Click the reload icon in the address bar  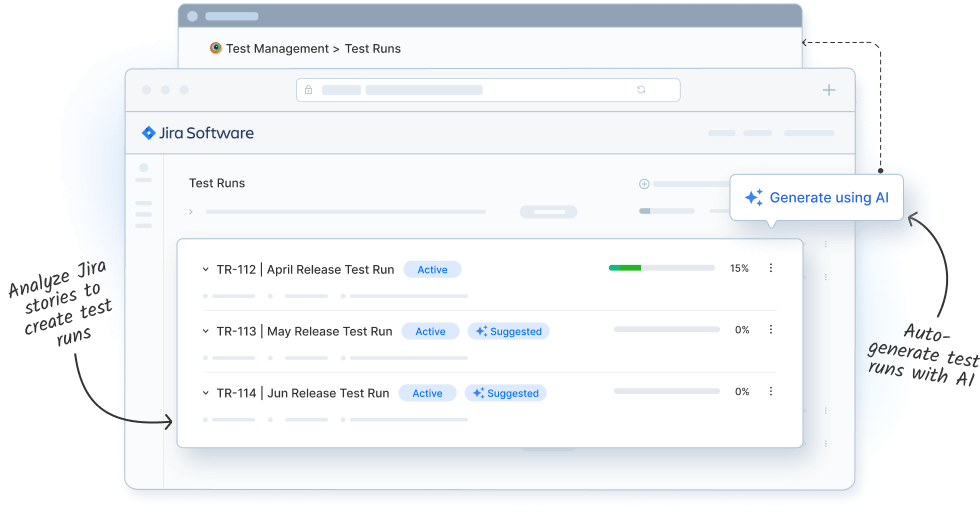coord(641,90)
